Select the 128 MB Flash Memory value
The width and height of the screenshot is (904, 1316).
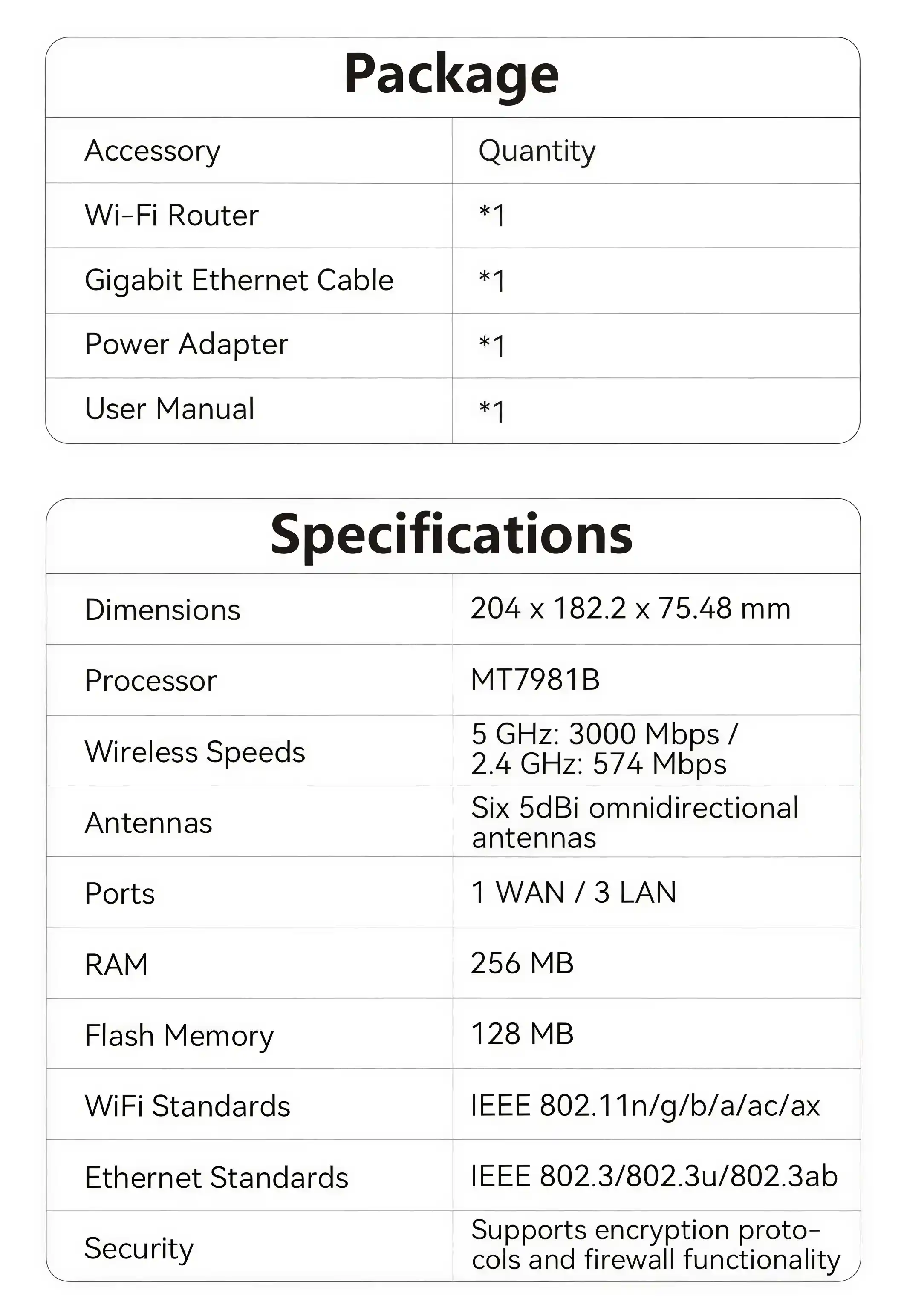click(x=522, y=1034)
